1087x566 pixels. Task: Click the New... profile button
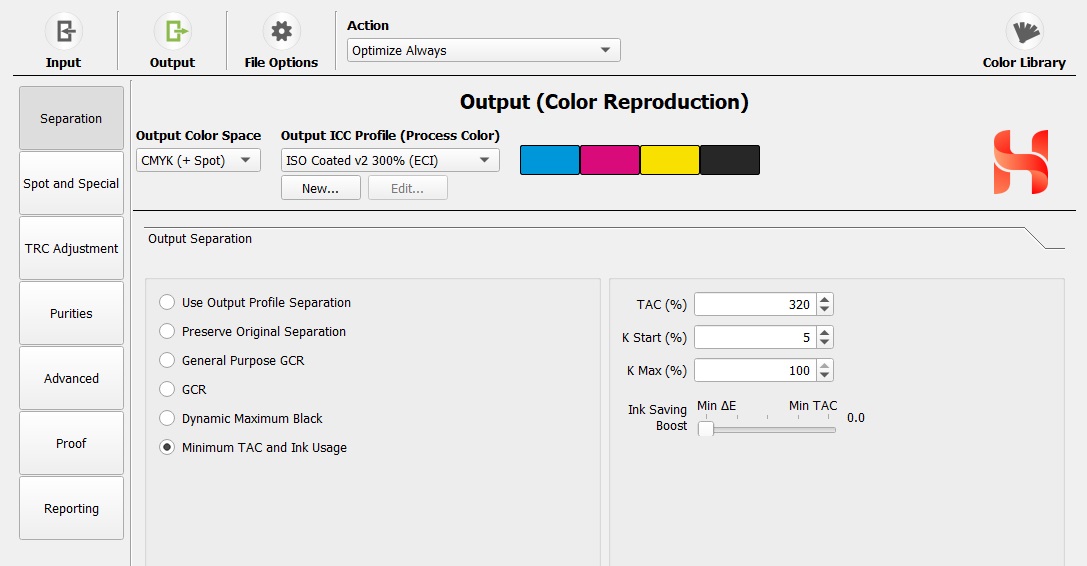pos(321,188)
